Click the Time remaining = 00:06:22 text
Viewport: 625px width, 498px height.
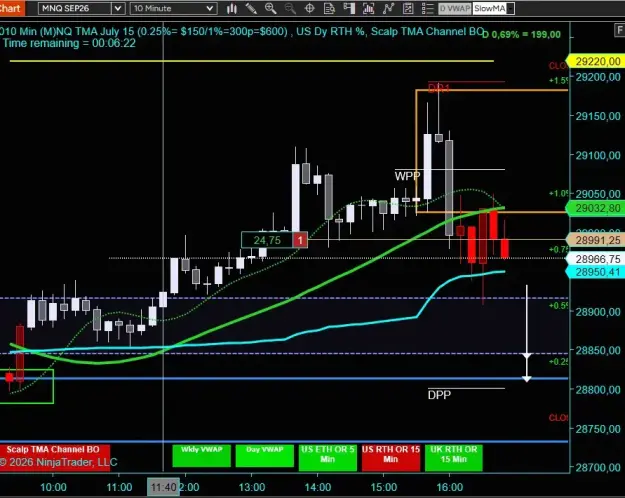point(69,43)
